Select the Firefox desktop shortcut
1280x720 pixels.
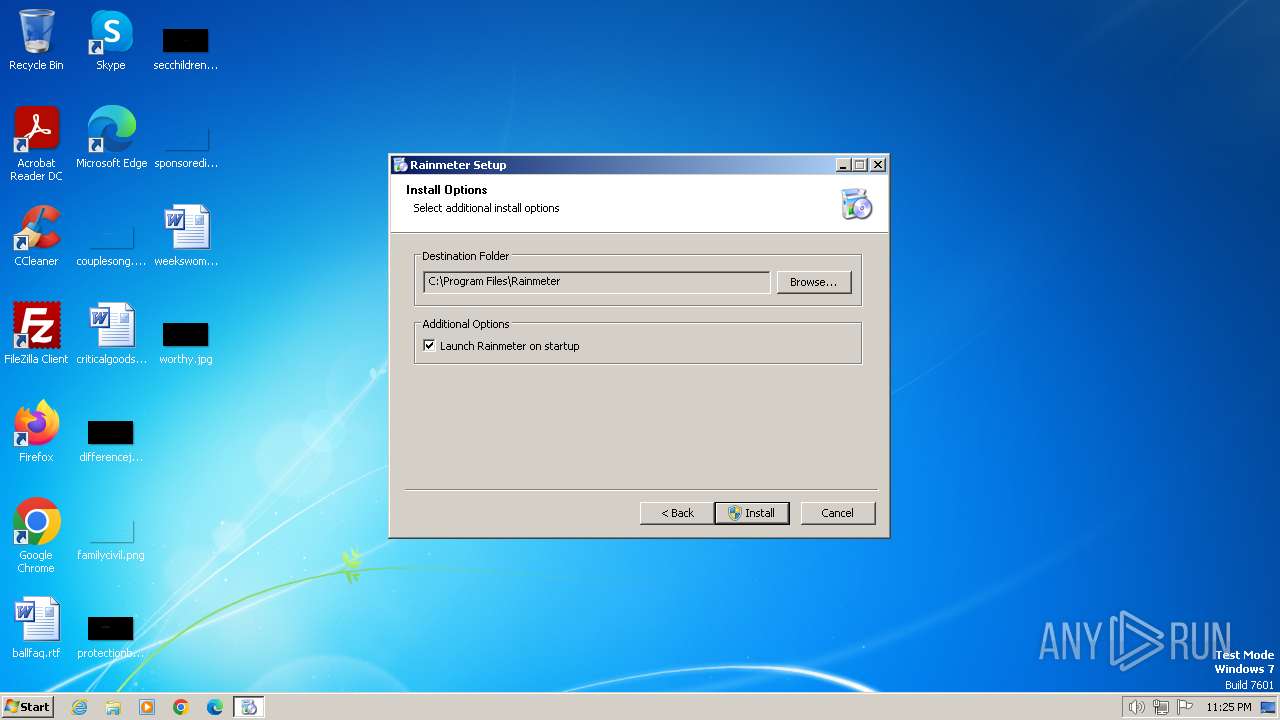[36, 432]
